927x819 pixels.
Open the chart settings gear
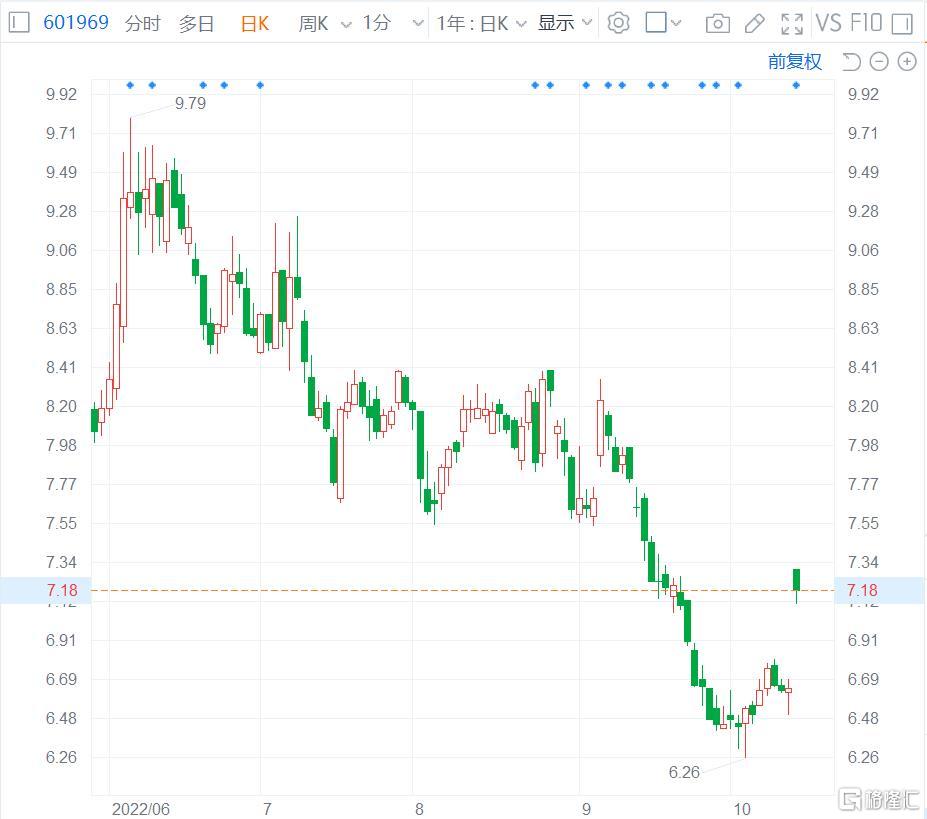618,23
